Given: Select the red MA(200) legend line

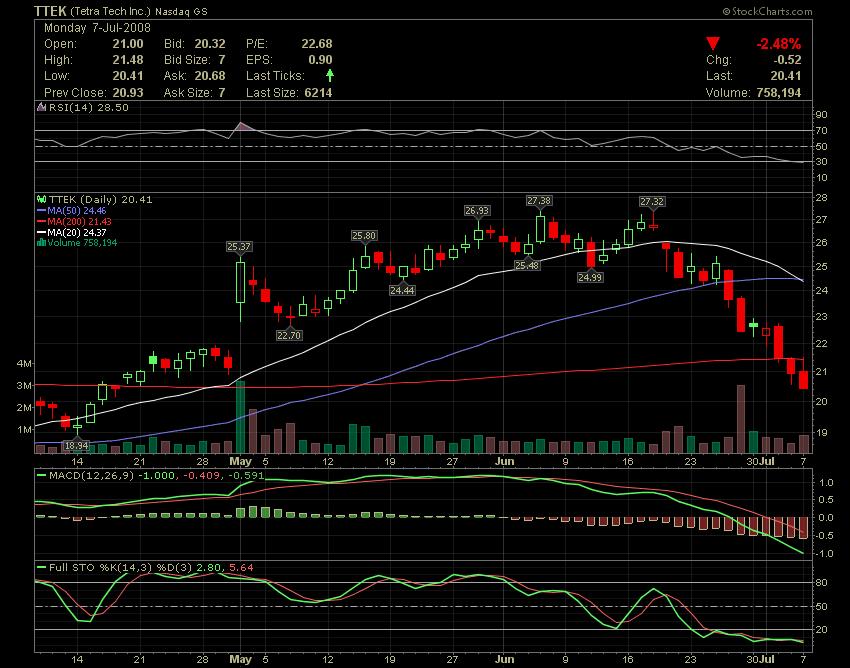Looking at the screenshot, I should [41, 222].
